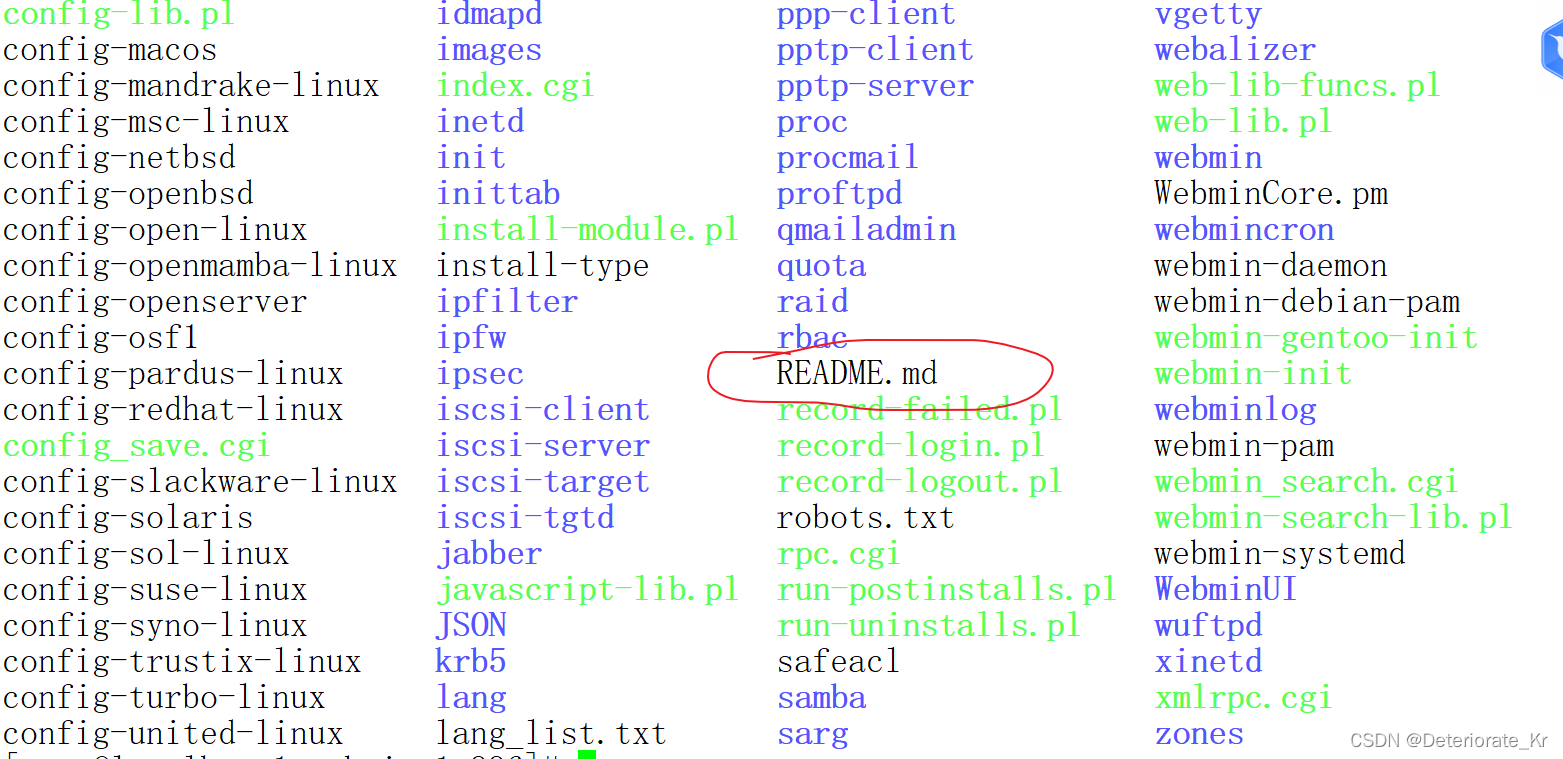Select record-logout.pl script
The image size is (1563, 759).
(x=920, y=482)
